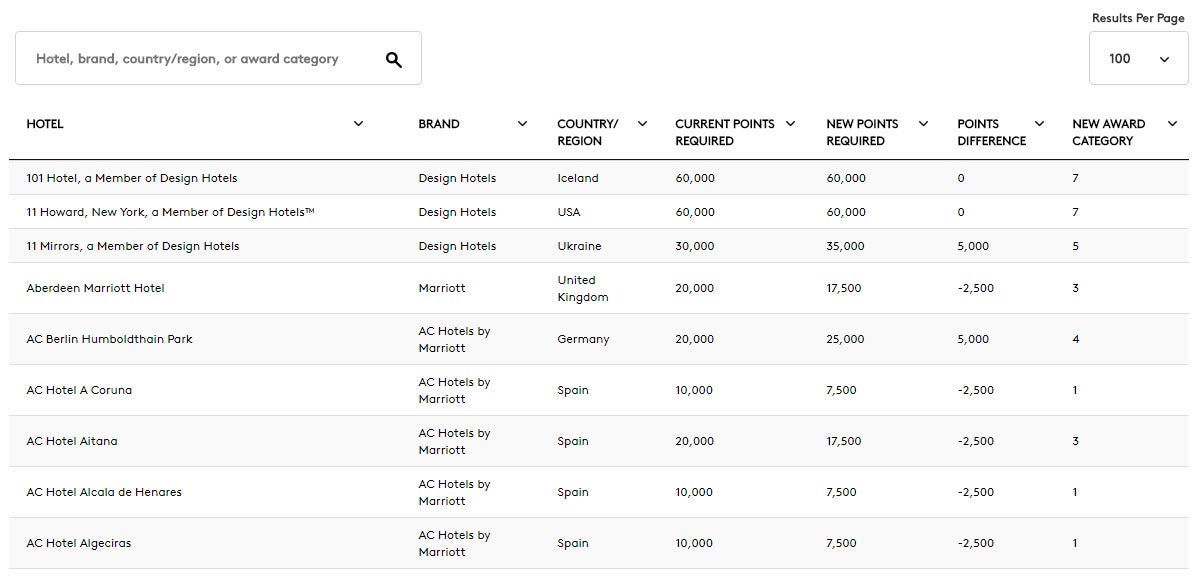Click award category 5 for 11 Mirrors
Image resolution: width=1202 pixels, height=577 pixels.
click(1076, 246)
